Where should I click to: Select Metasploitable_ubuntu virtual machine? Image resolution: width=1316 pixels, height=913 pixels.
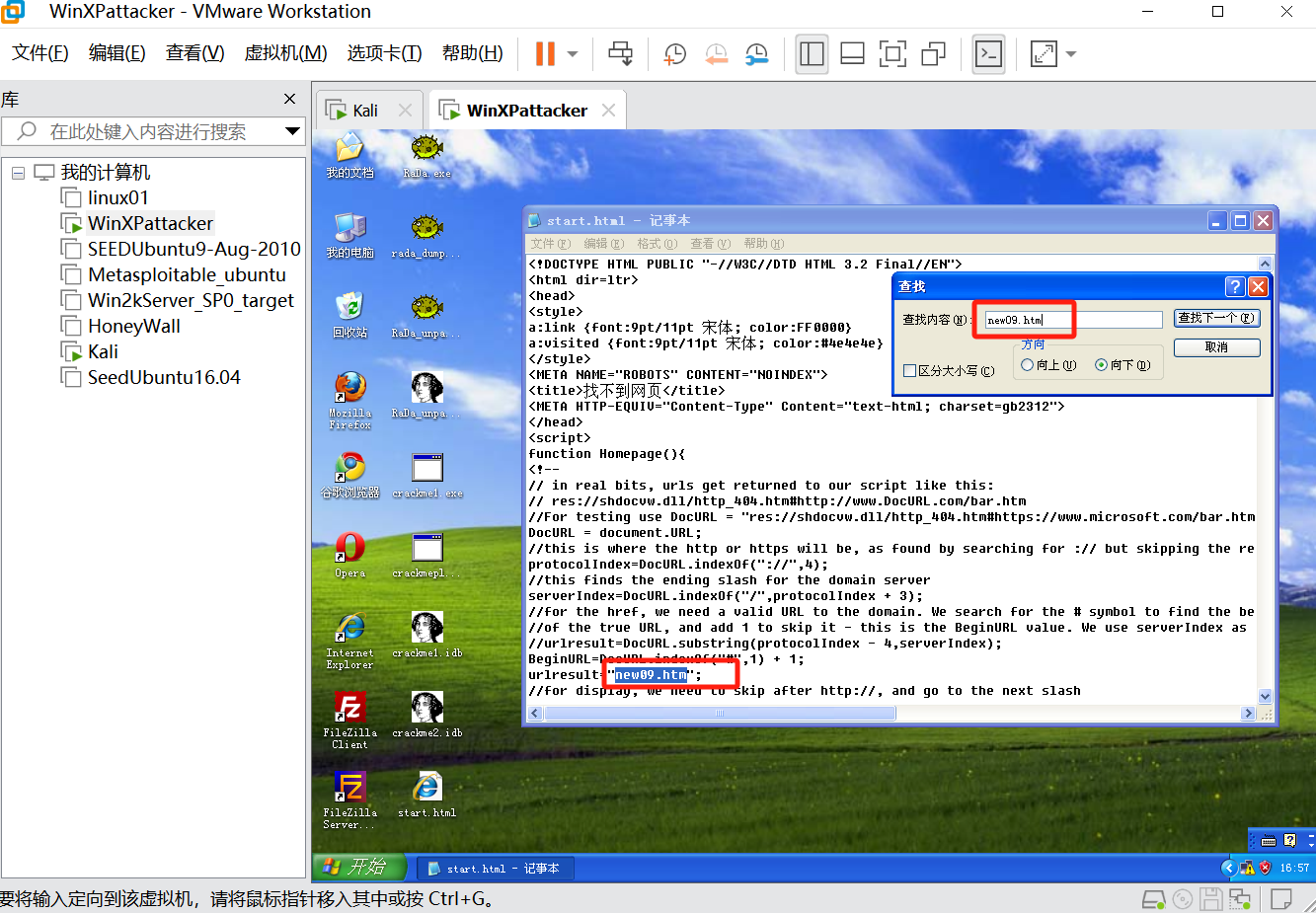(x=187, y=274)
